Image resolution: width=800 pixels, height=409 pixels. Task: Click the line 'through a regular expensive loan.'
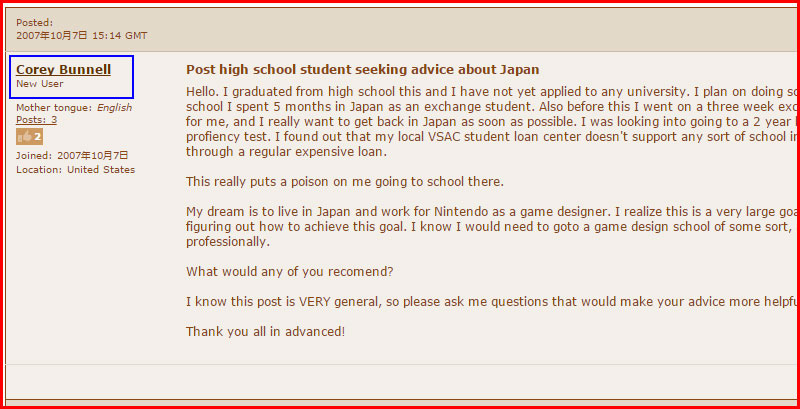[x=286, y=152]
